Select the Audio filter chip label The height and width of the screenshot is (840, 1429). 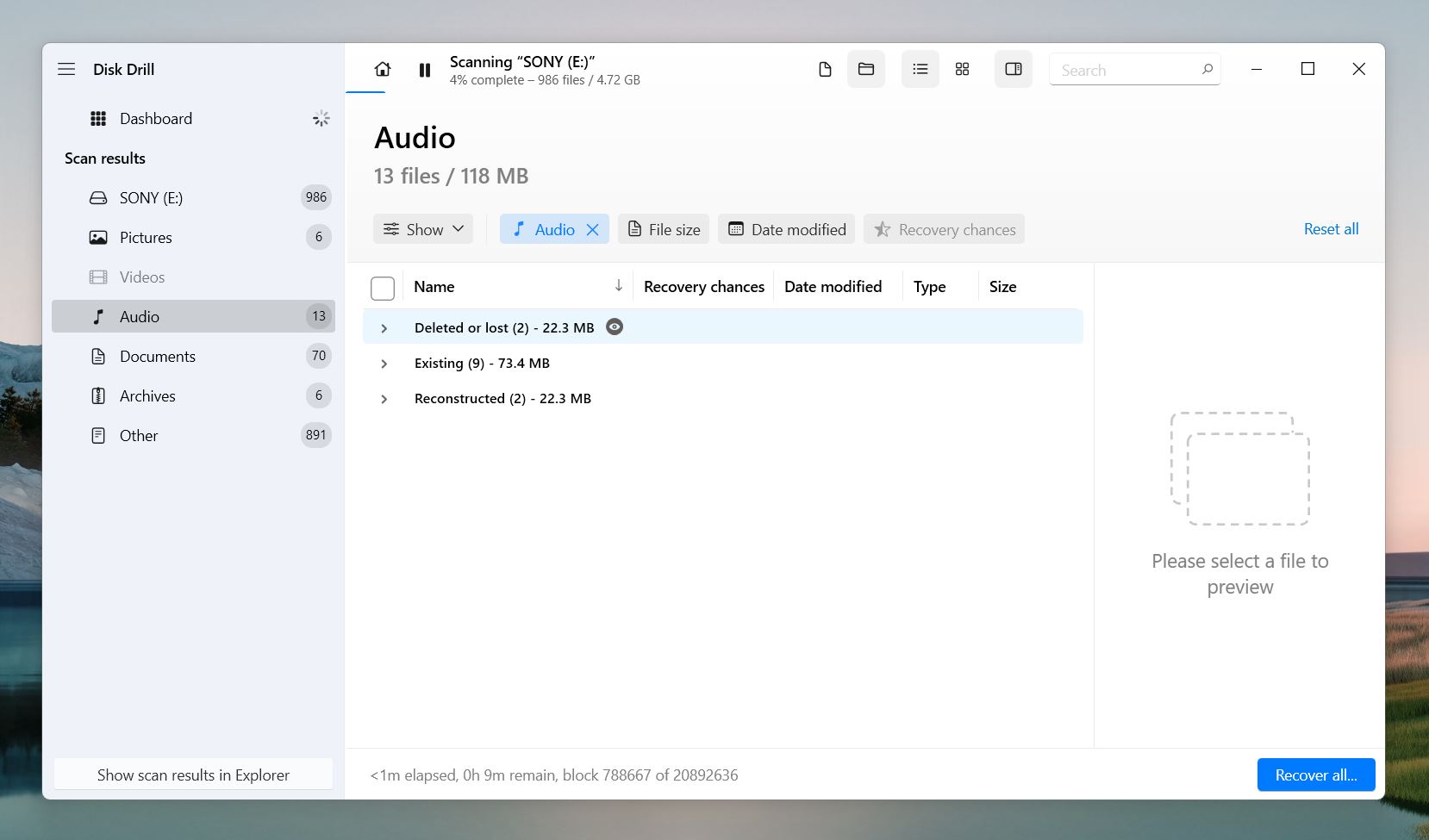[554, 229]
